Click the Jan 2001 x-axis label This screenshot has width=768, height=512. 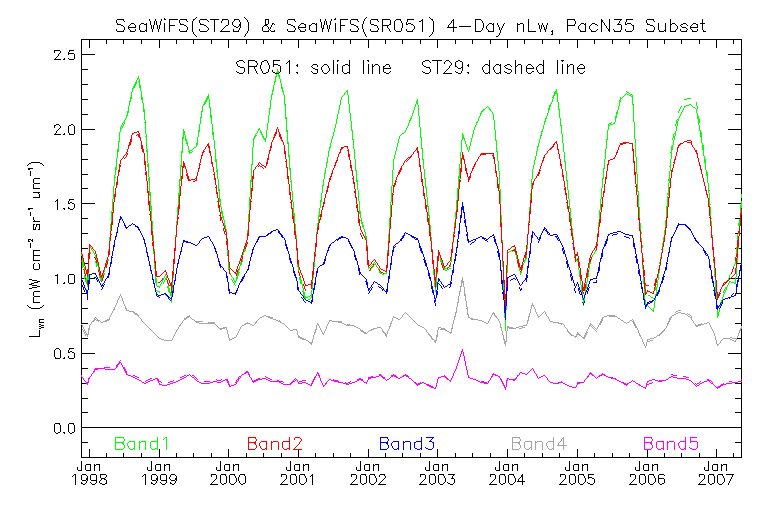point(298,473)
